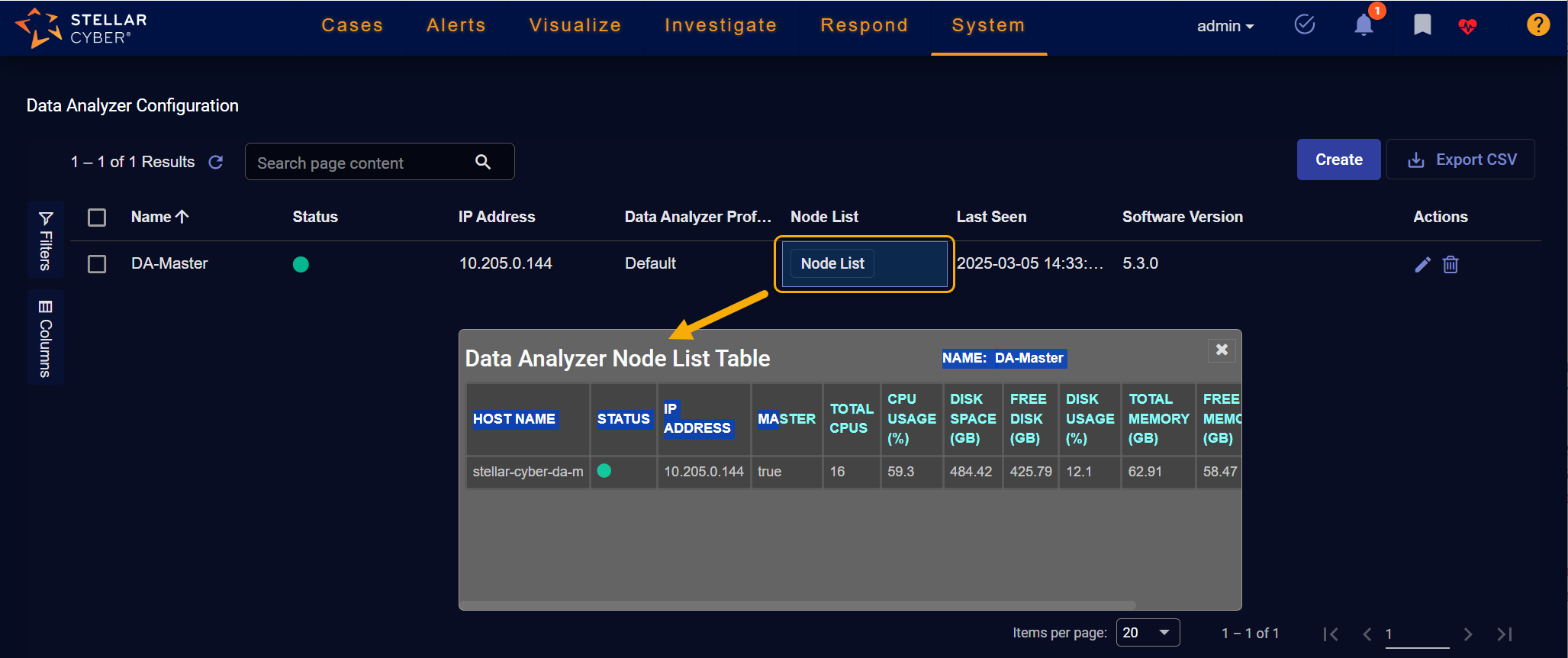1568x658 pixels.
Task: Refresh the results list
Action: (216, 162)
